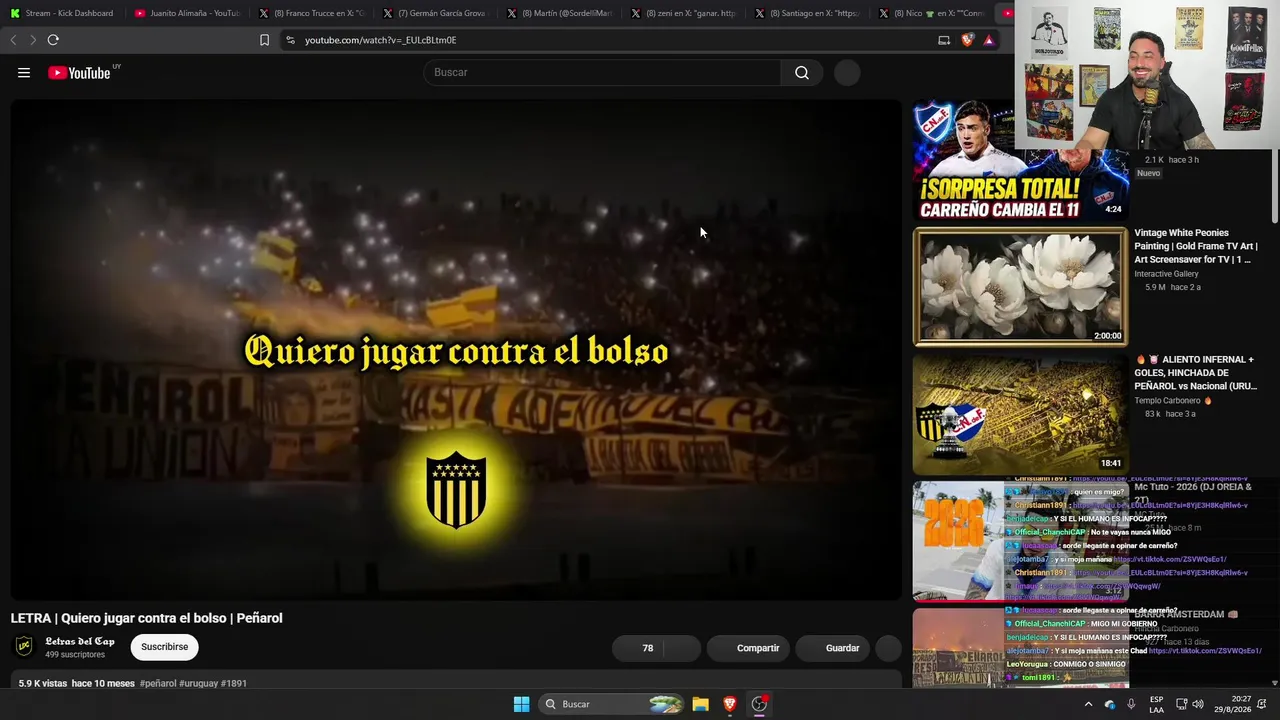
Task: Click the Guardar save button
Action: click(834, 648)
